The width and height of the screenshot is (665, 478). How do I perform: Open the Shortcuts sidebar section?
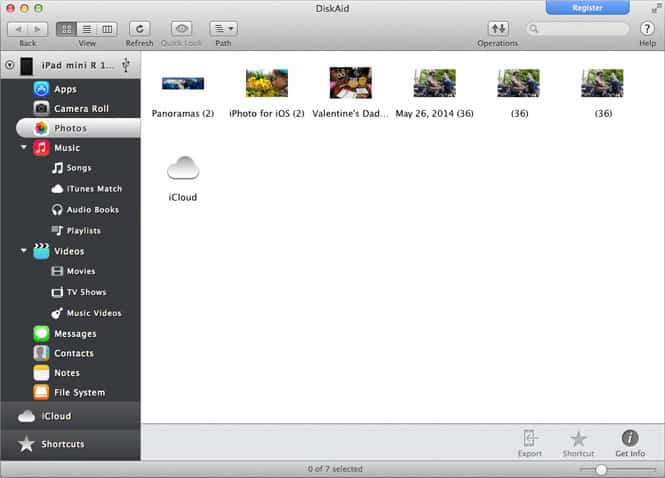(62, 444)
